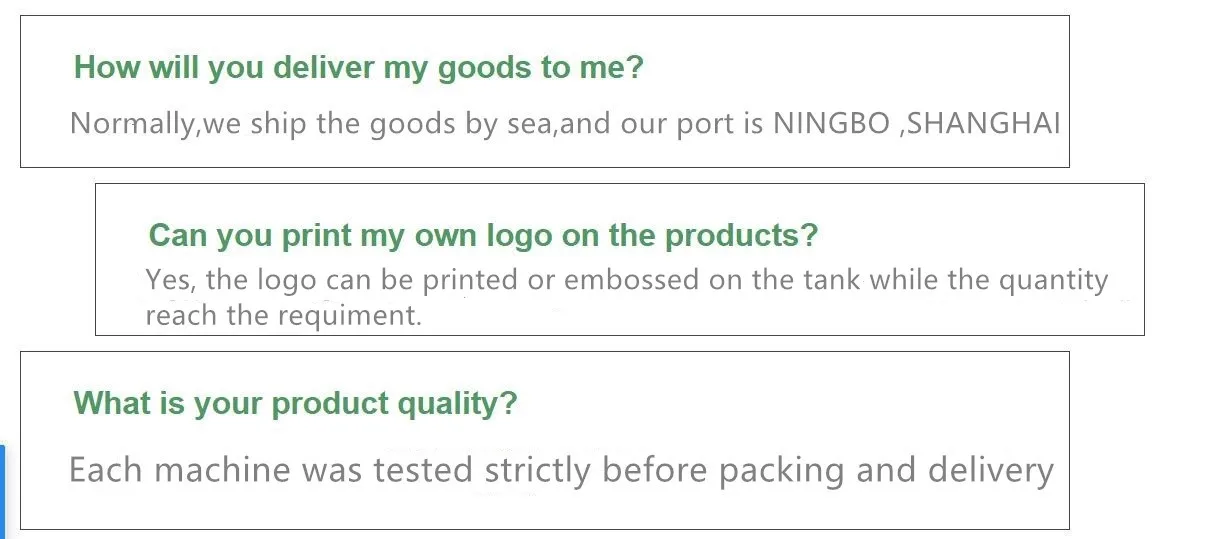Click the blue strip at the left edge
This screenshot has height=539, width=1218.
click(3, 491)
